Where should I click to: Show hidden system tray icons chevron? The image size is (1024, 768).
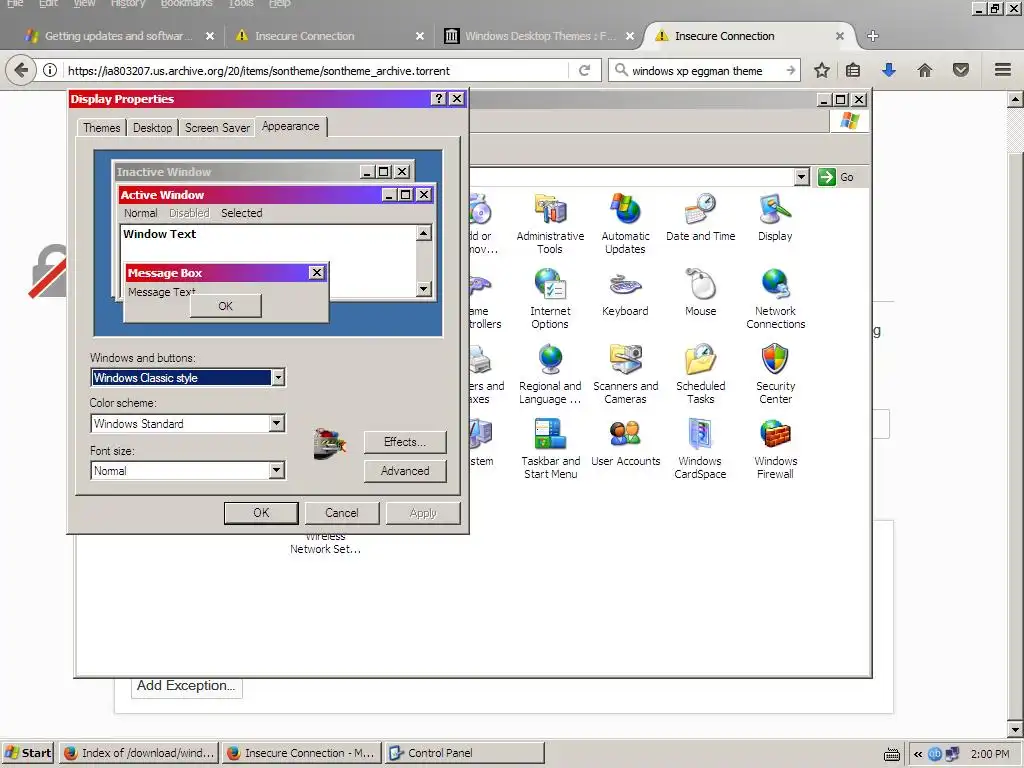[918, 754]
